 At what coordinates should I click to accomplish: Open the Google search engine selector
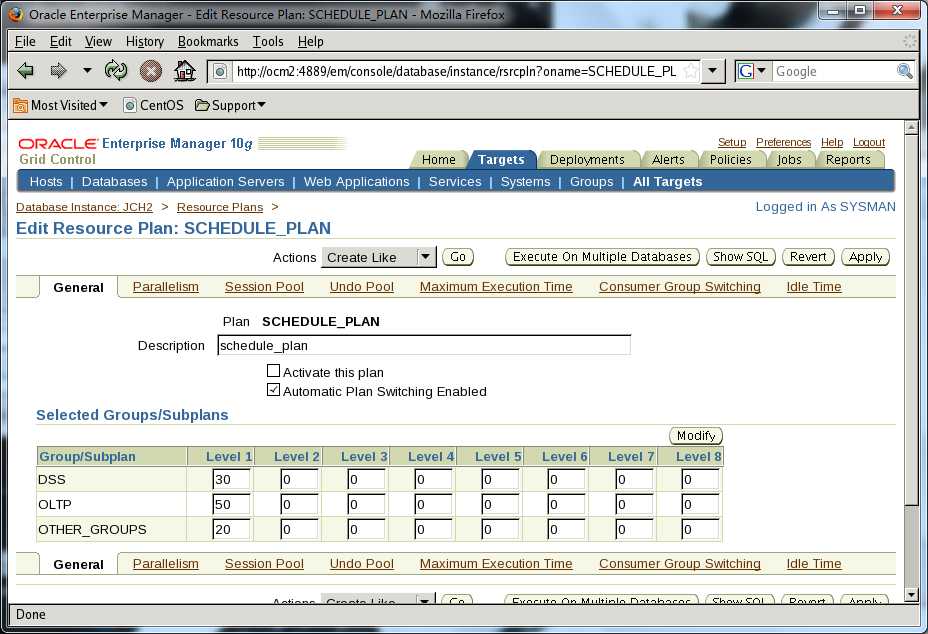(752, 71)
